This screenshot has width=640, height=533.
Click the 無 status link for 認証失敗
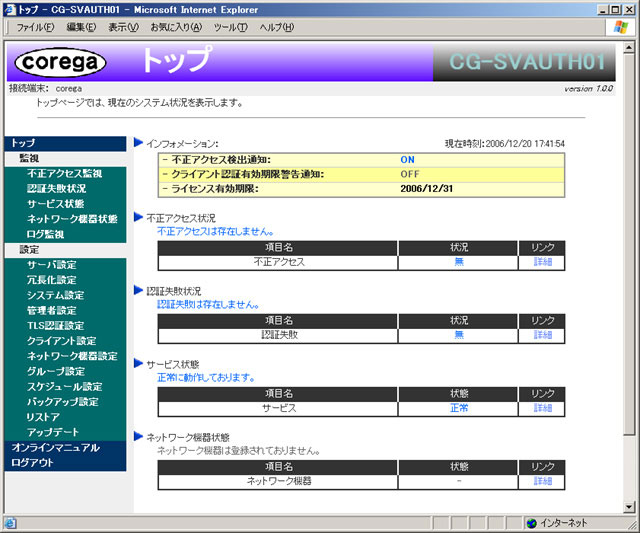coord(459,335)
